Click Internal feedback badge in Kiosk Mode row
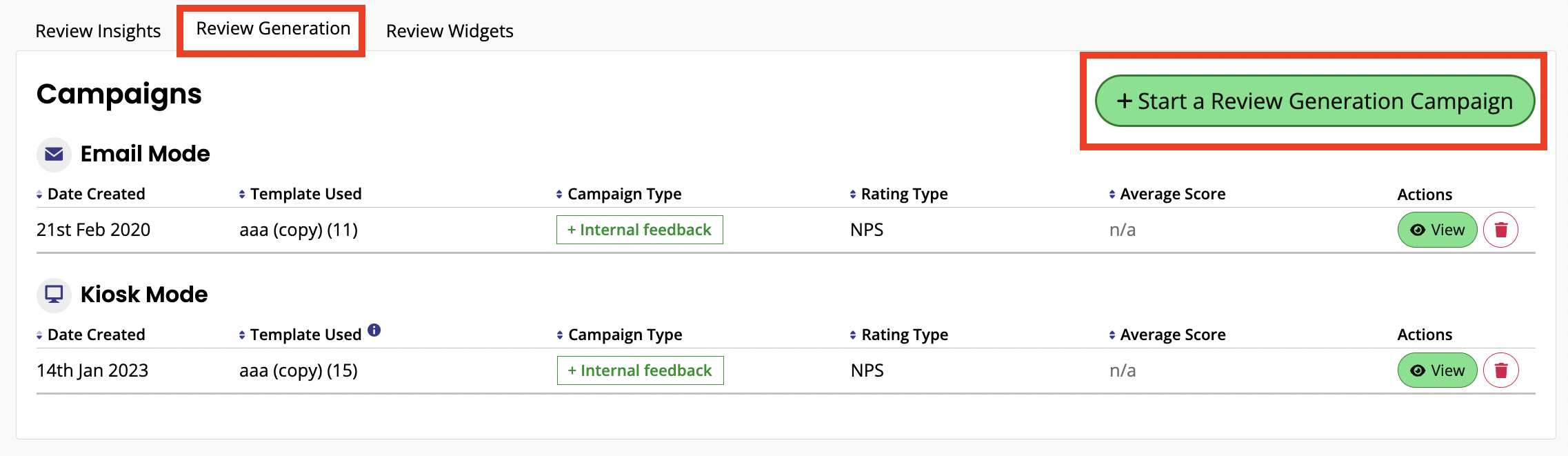The image size is (1568, 456). pyautogui.click(x=640, y=370)
